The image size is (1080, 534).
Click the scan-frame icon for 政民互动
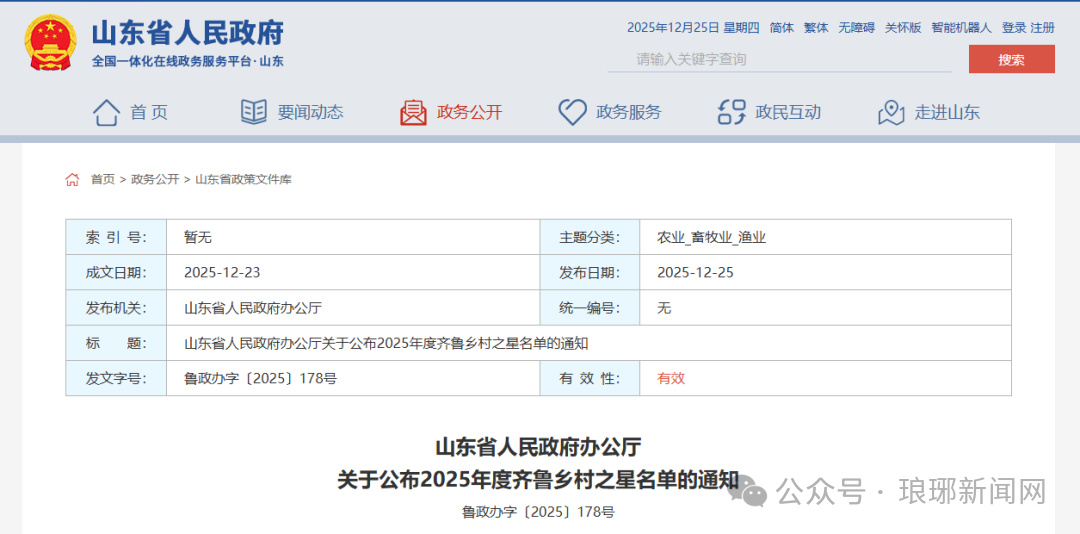point(732,112)
